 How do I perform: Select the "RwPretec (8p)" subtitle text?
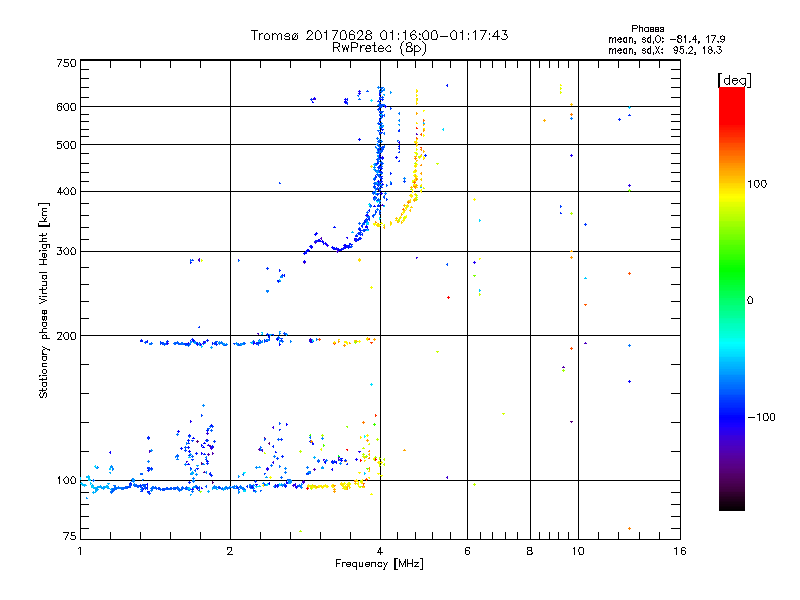pyautogui.click(x=379, y=47)
